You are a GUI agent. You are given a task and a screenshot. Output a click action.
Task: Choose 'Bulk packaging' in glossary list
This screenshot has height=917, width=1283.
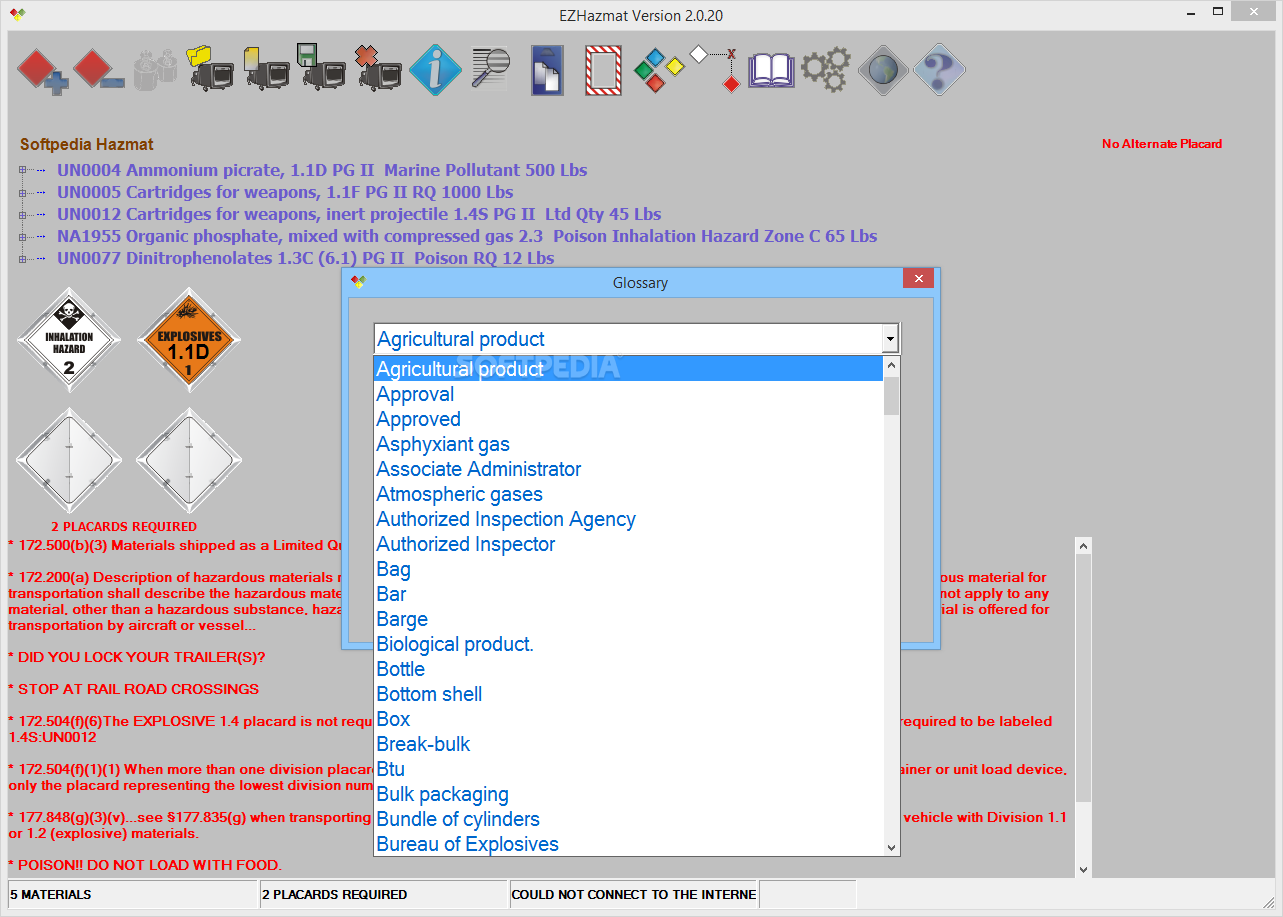(x=628, y=794)
